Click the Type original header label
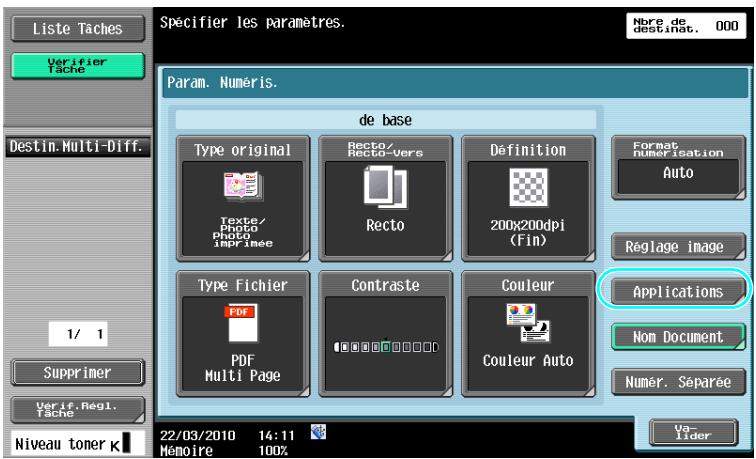 pyautogui.click(x=243, y=150)
